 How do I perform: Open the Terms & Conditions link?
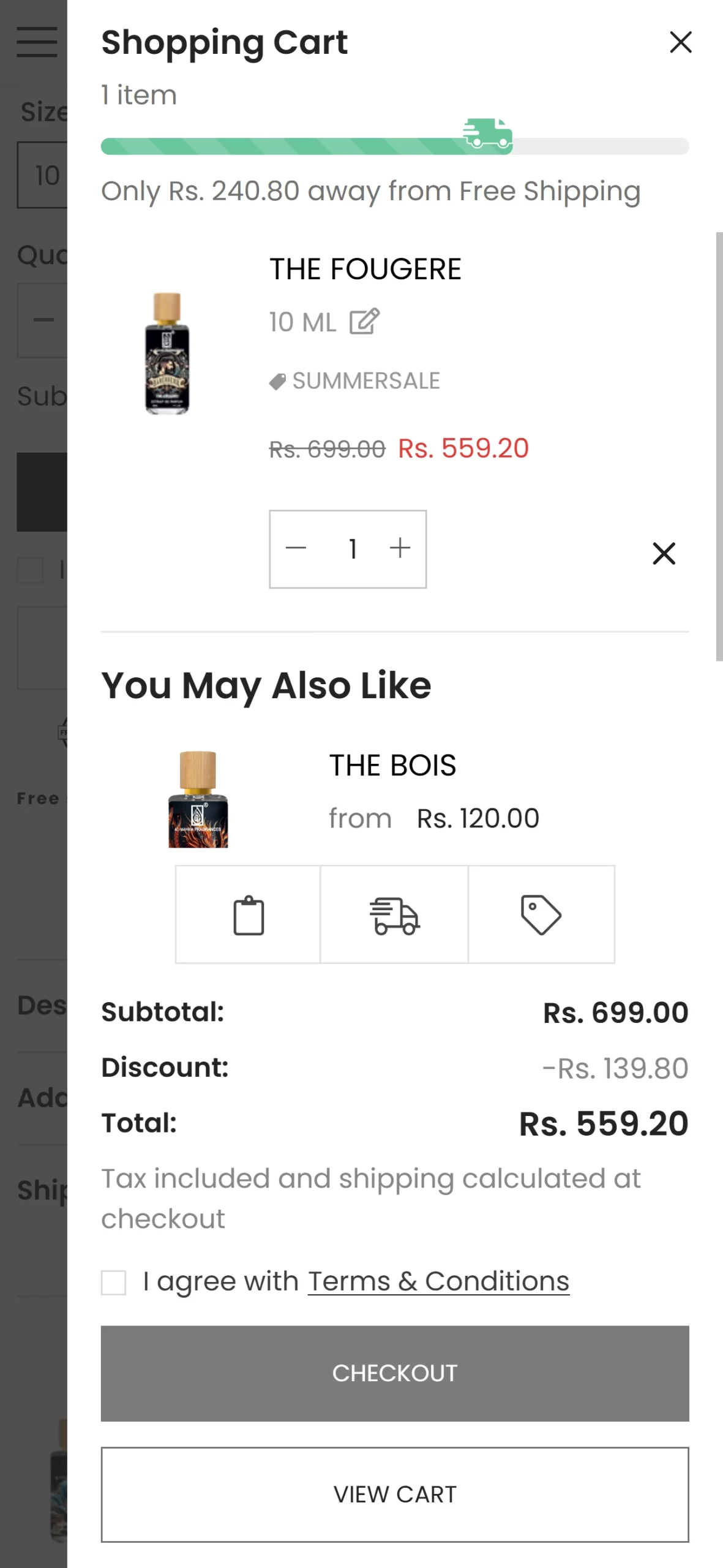pos(438,1281)
